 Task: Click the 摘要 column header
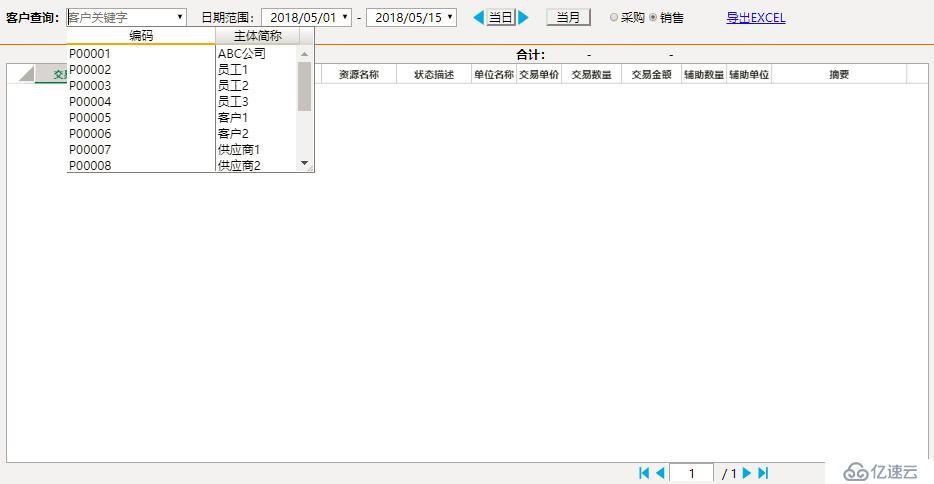click(839, 74)
